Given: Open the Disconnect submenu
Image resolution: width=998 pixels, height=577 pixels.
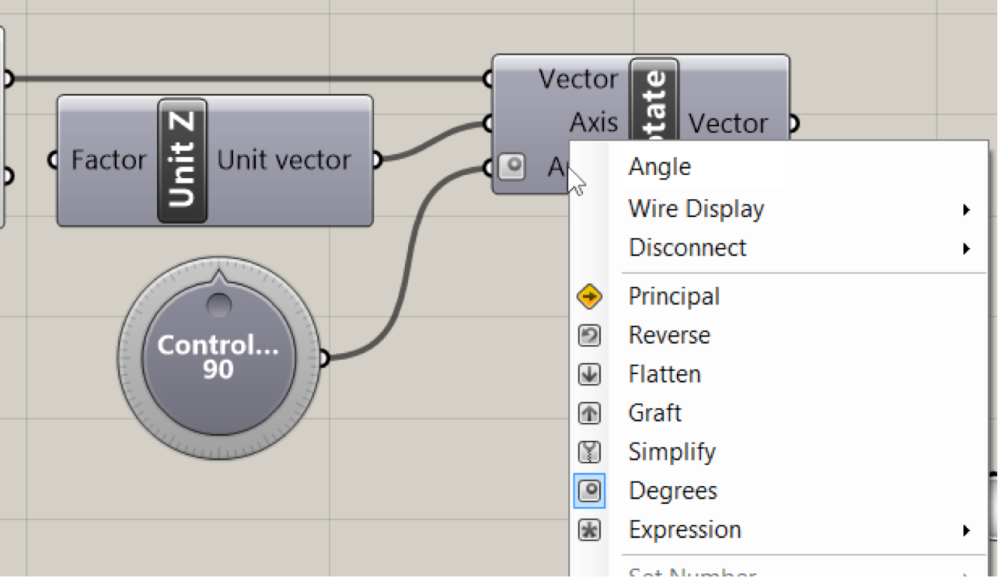Looking at the screenshot, I should [x=780, y=248].
